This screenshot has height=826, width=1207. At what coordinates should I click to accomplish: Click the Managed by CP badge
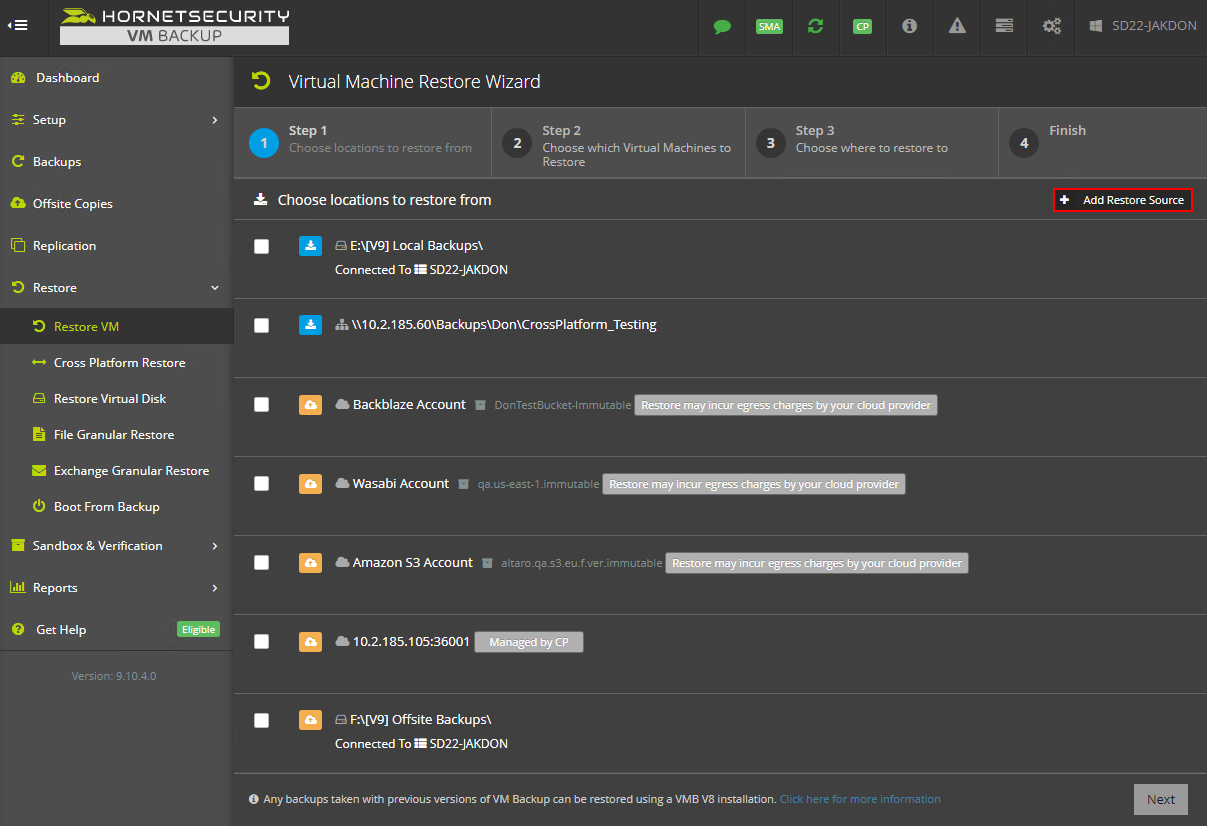coord(529,642)
